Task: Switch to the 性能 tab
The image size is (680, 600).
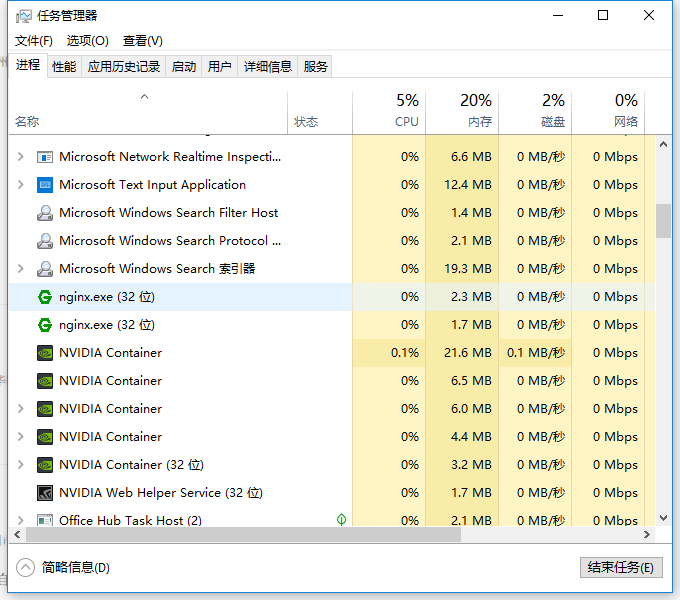Action: coord(64,67)
